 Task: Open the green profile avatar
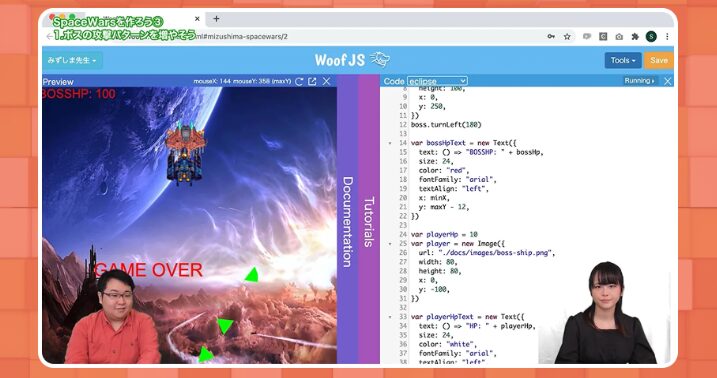click(x=651, y=37)
